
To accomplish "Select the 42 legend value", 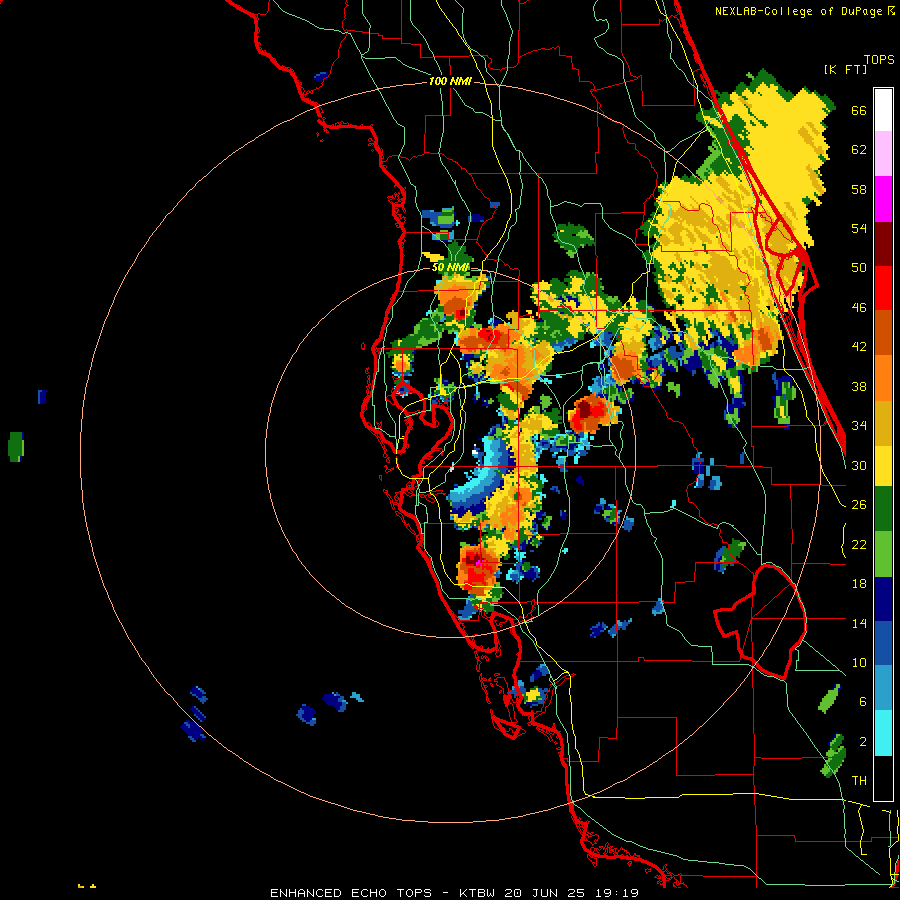I will coord(859,347).
